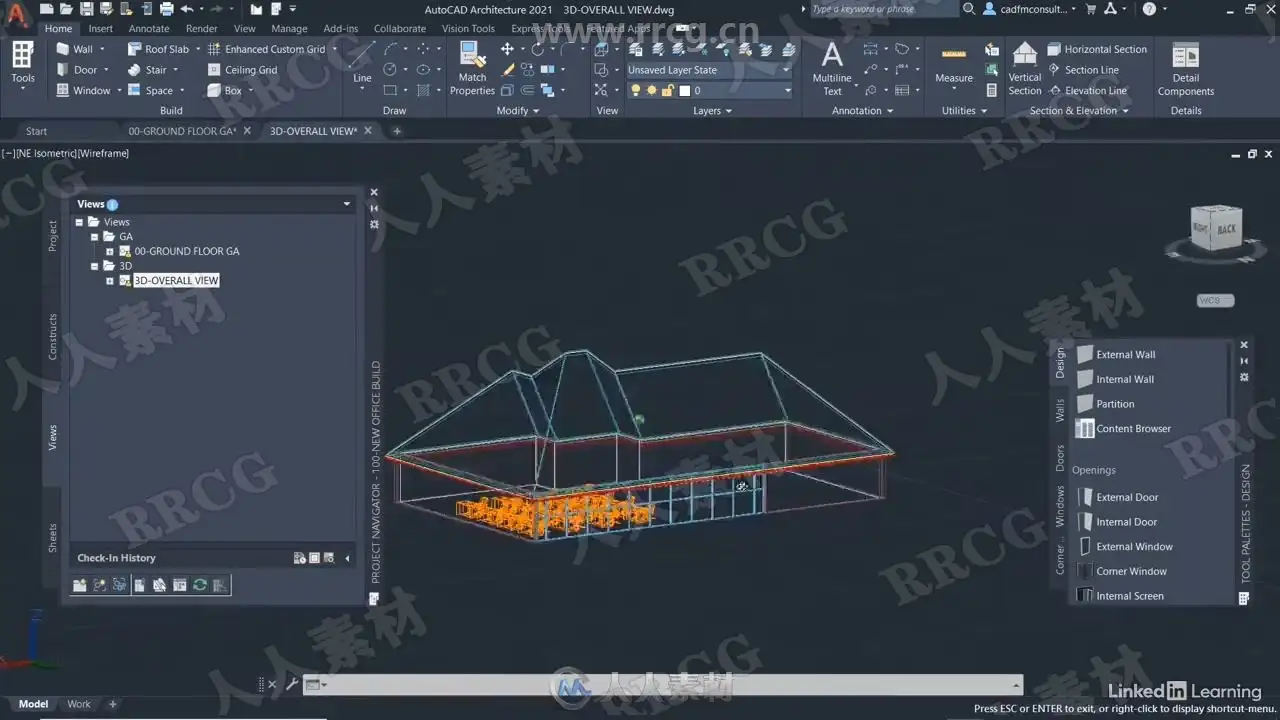Collapse the Views root folder node
The width and height of the screenshot is (1280, 720).
click(80, 222)
